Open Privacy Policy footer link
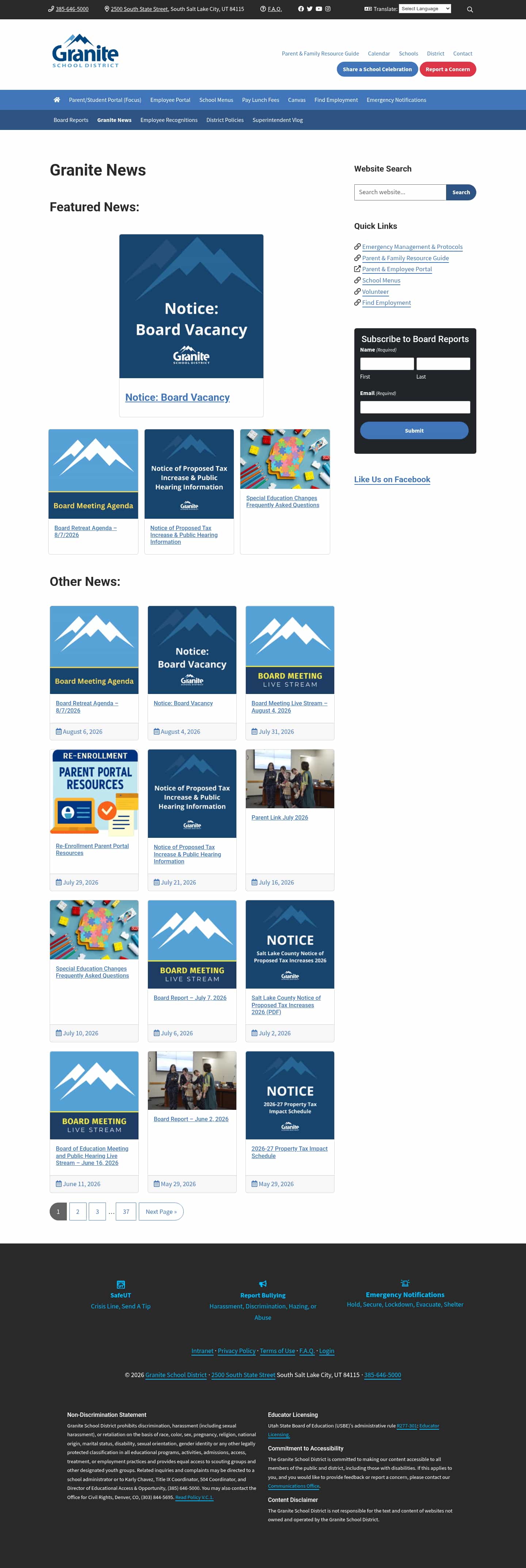 (237, 1351)
